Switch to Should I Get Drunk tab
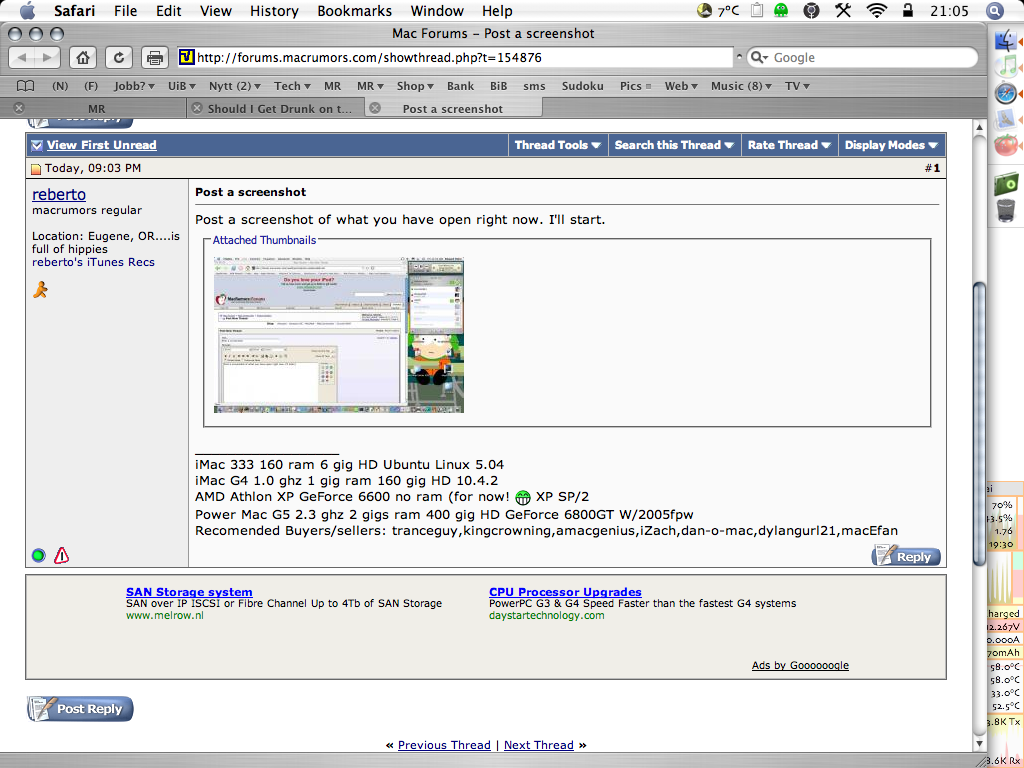This screenshot has height=768, width=1024. [280, 108]
